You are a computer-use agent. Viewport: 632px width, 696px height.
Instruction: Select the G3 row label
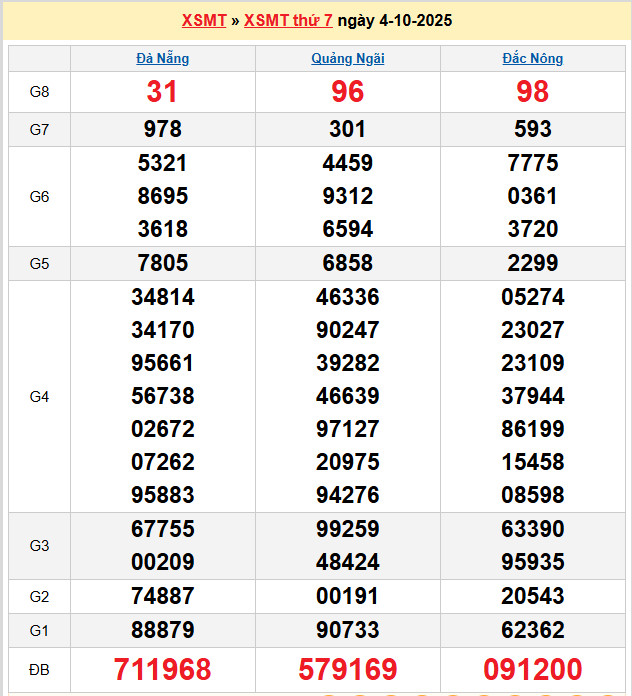pyautogui.click(x=39, y=546)
